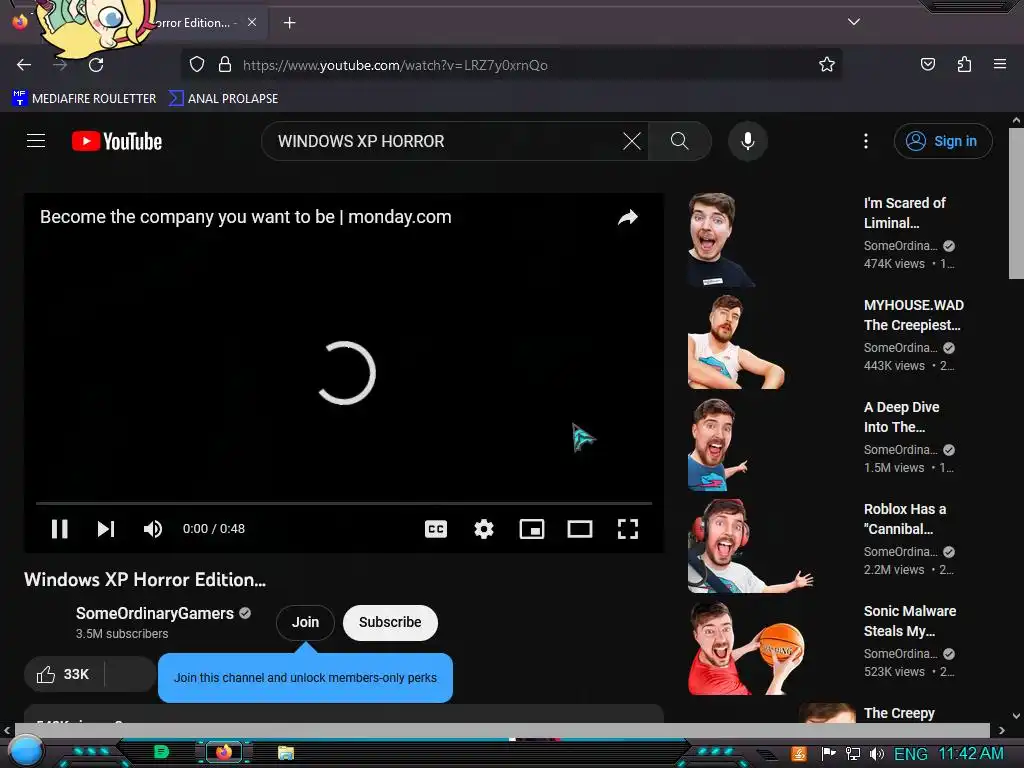Viewport: 1024px width, 768px height.
Task: Open the browser extensions puzzle icon
Action: pos(964,64)
